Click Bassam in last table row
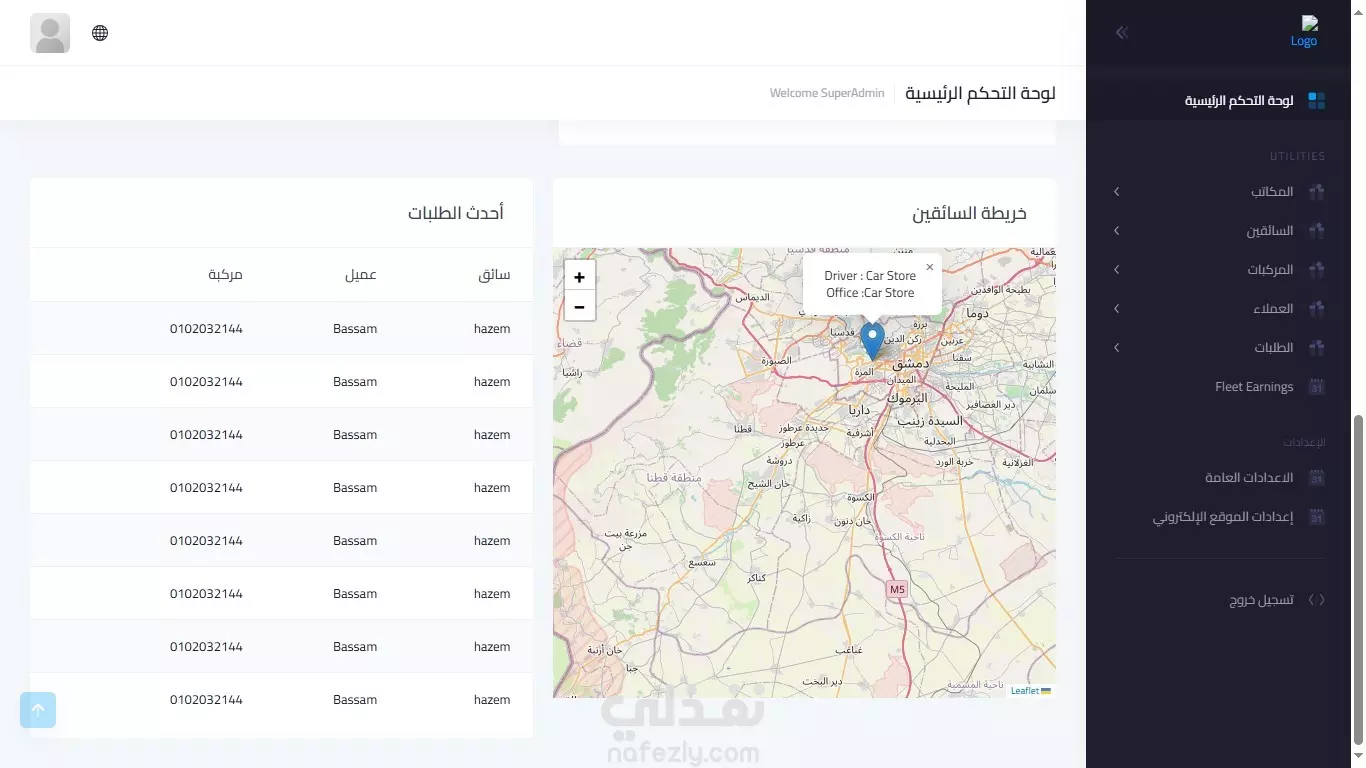1366x768 pixels. (355, 700)
